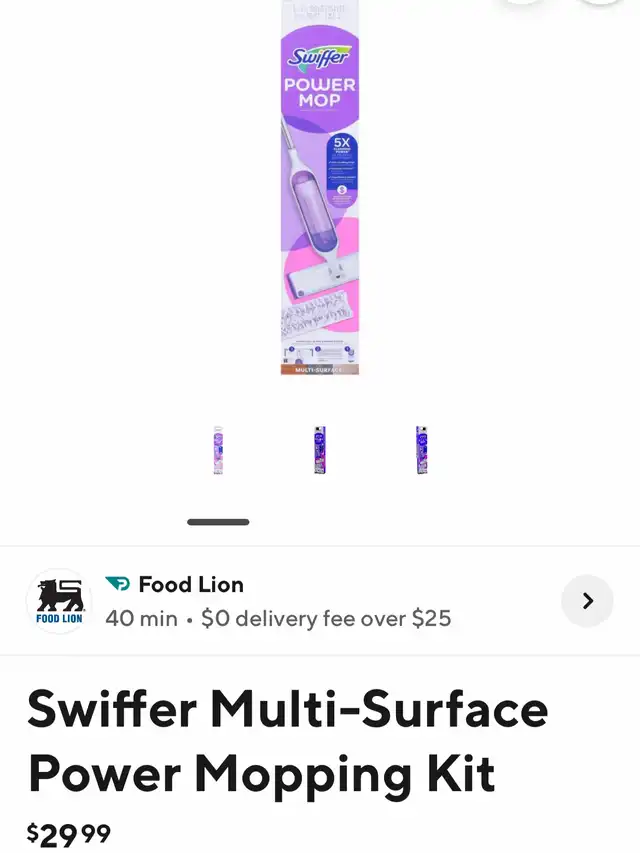Screen dimensions: 640x853
Task: Tap the teal DashPass badge icon
Action: coord(118,584)
